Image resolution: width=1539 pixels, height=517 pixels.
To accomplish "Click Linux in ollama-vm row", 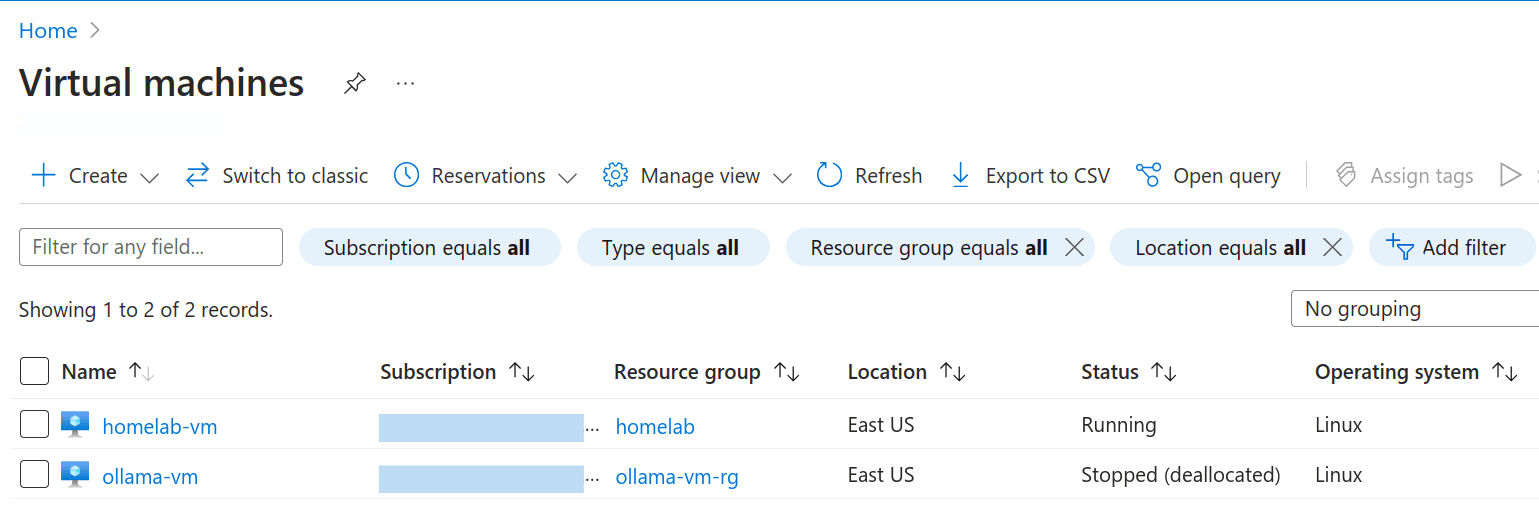I will click(x=1339, y=475).
